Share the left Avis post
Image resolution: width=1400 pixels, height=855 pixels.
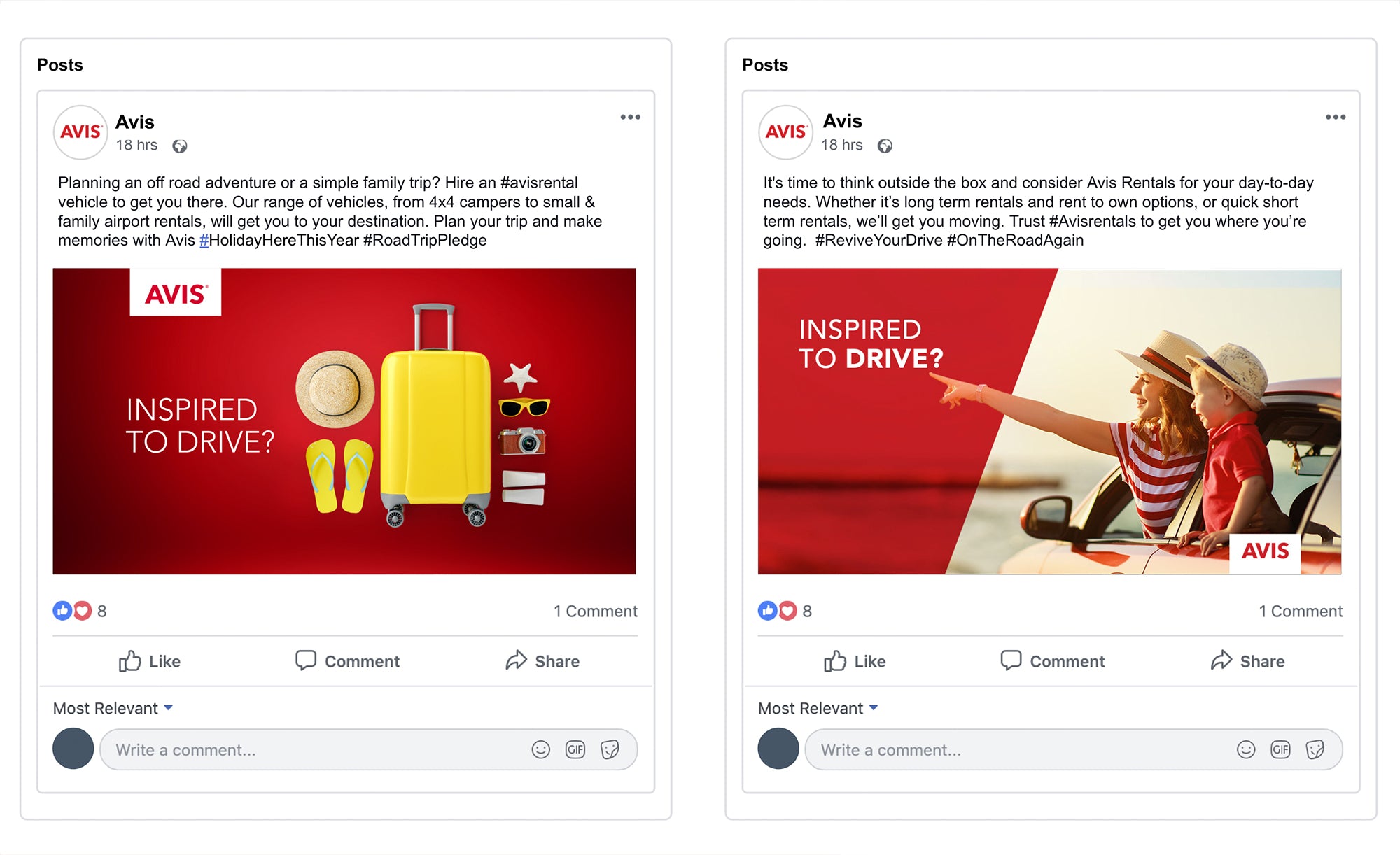point(542,661)
